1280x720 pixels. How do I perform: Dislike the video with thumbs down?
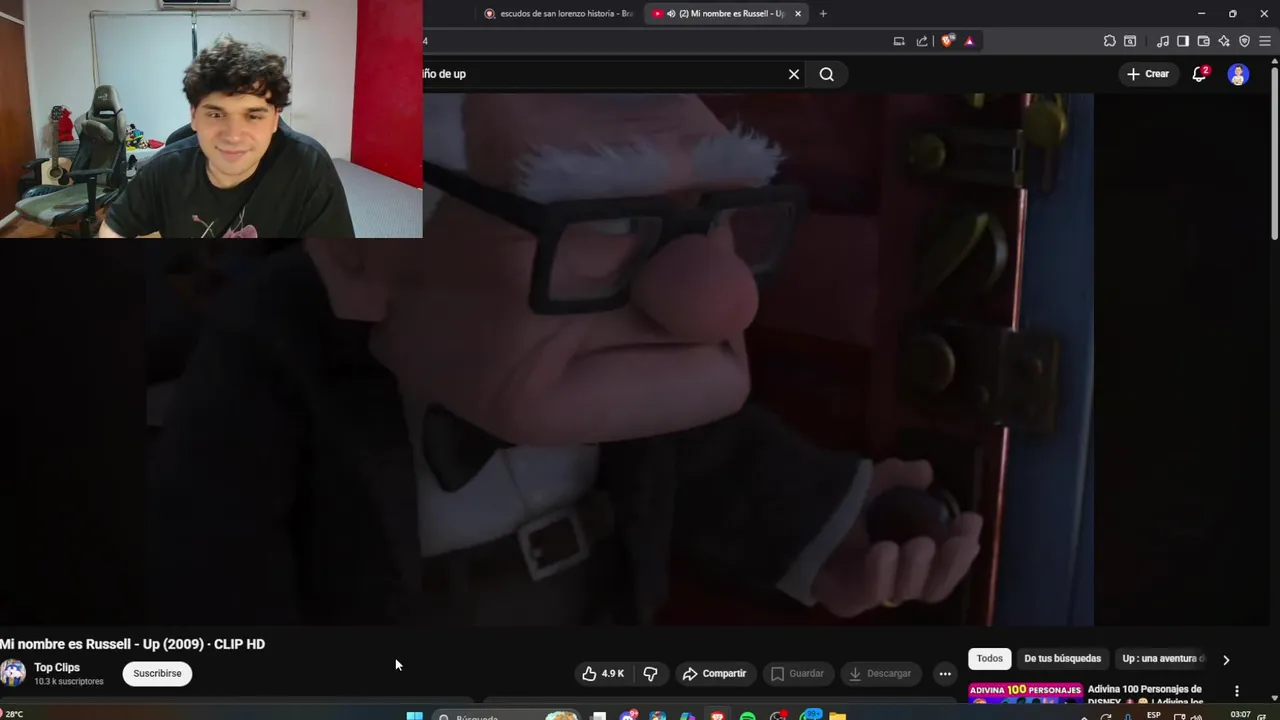[x=650, y=673]
